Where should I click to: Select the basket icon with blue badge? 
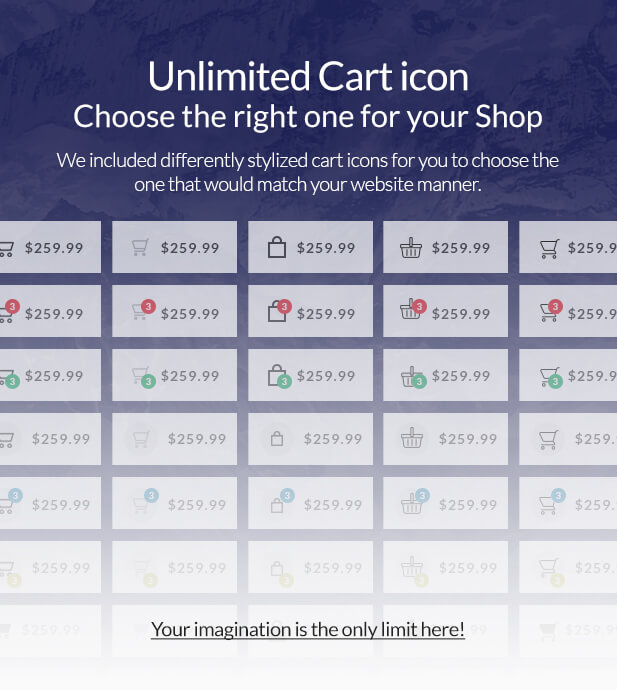pyautogui.click(x=412, y=503)
